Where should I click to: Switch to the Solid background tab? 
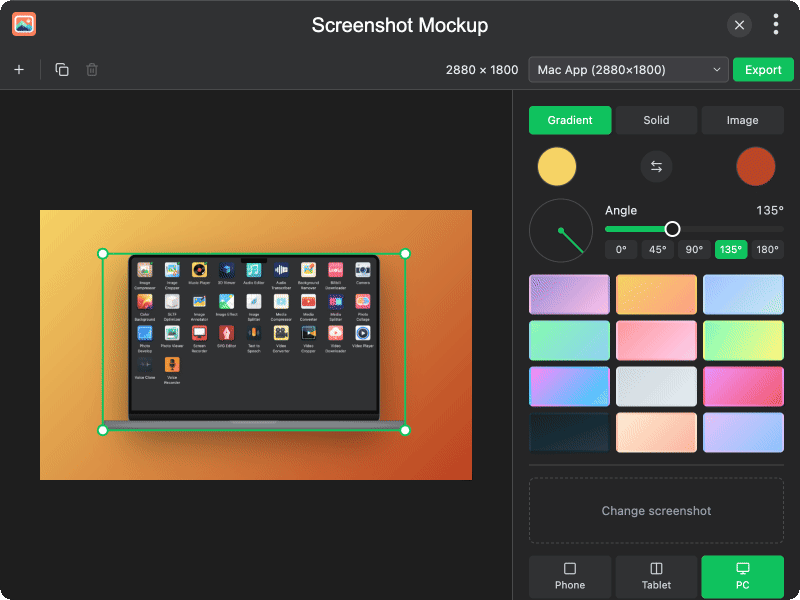coord(656,120)
